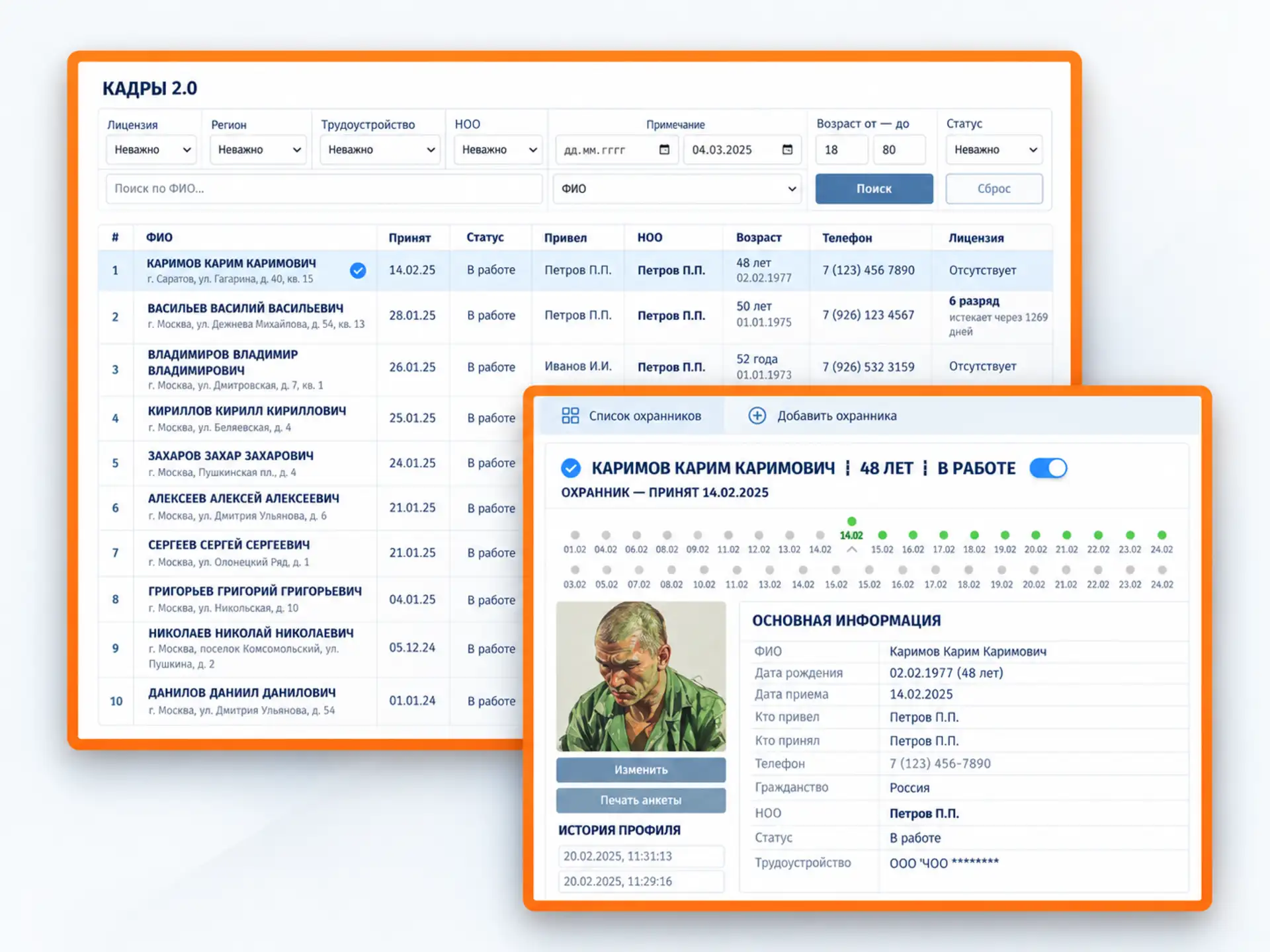Click the bold НОО value Петров П.П. in profile

(924, 813)
